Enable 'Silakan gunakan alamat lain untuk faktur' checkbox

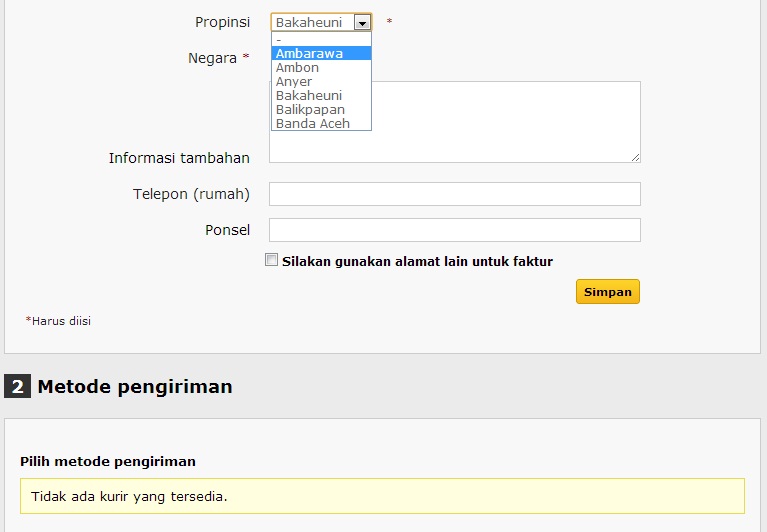tap(271, 260)
